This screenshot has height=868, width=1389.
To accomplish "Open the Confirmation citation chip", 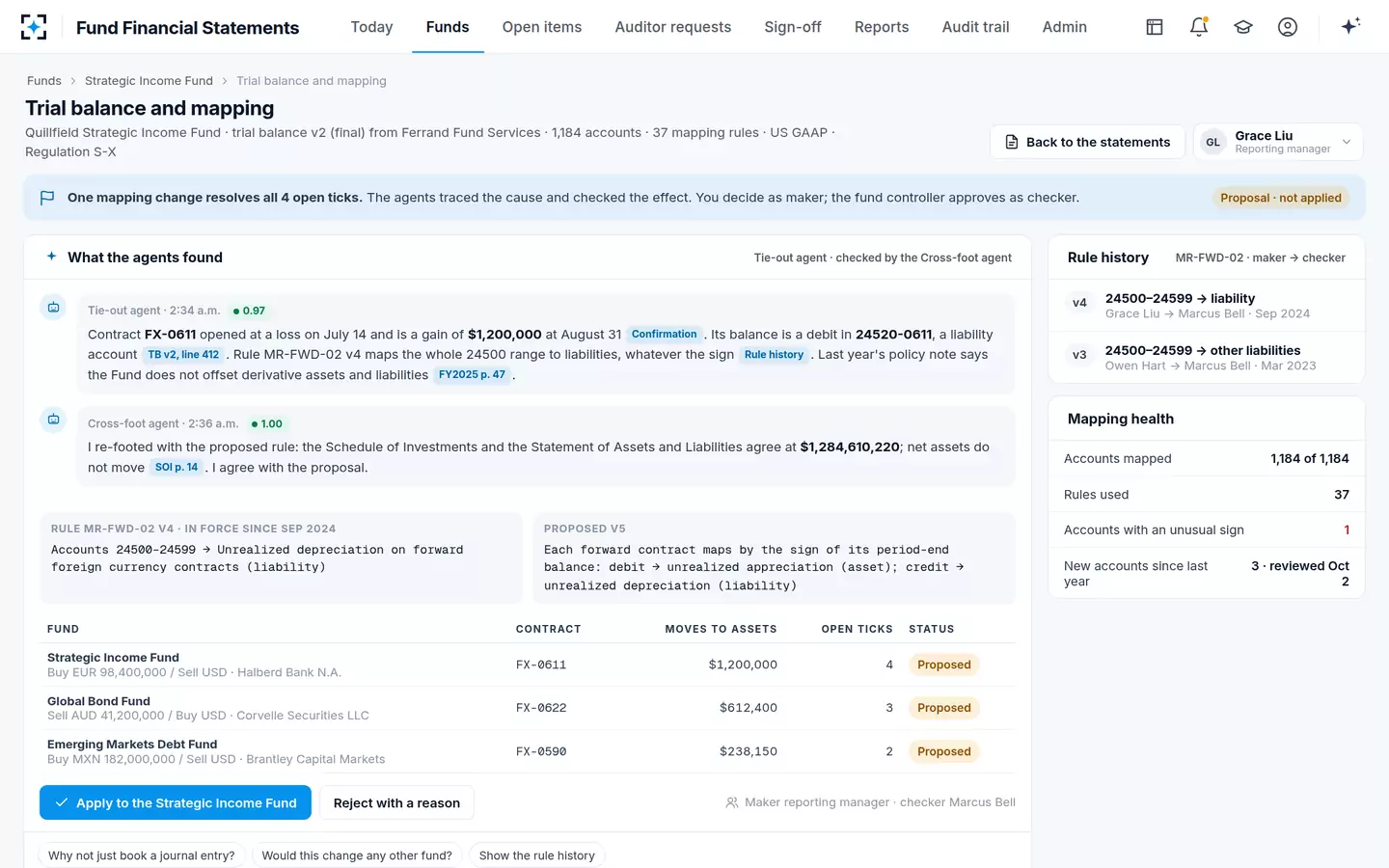I will [664, 335].
